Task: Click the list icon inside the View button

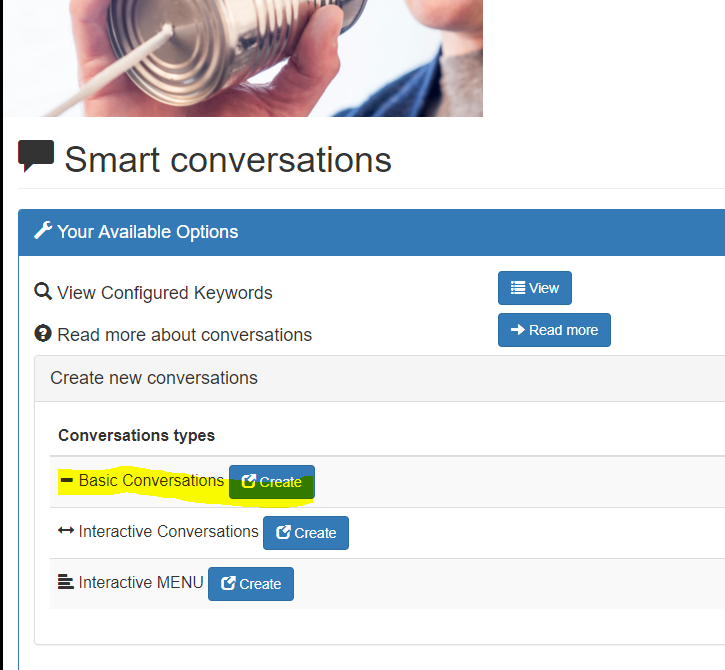Action: coord(518,288)
